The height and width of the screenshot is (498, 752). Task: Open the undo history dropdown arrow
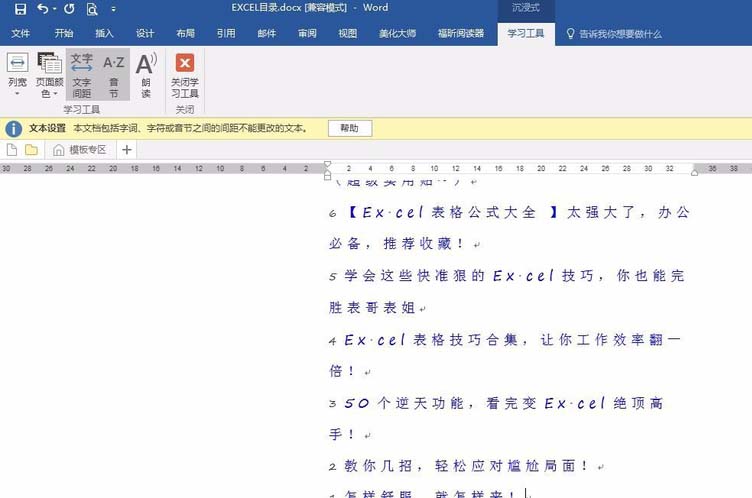54,9
